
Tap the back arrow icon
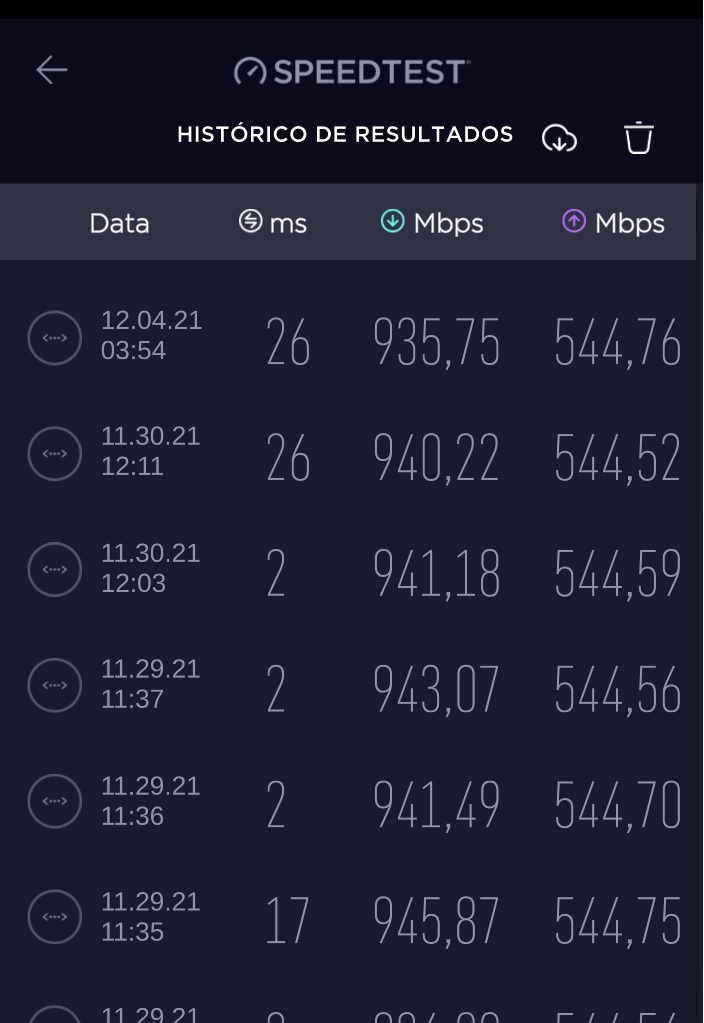pyautogui.click(x=52, y=70)
